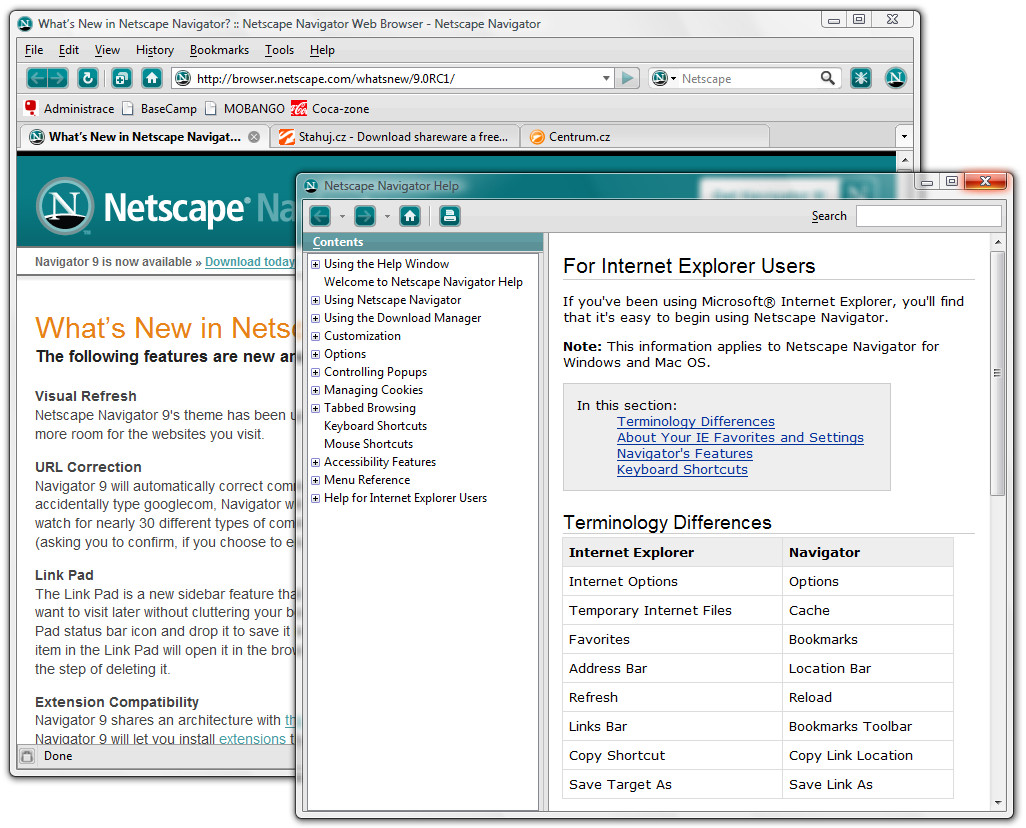Go forward in the Help window
Viewport: 1026px width, 828px height.
pos(365,215)
